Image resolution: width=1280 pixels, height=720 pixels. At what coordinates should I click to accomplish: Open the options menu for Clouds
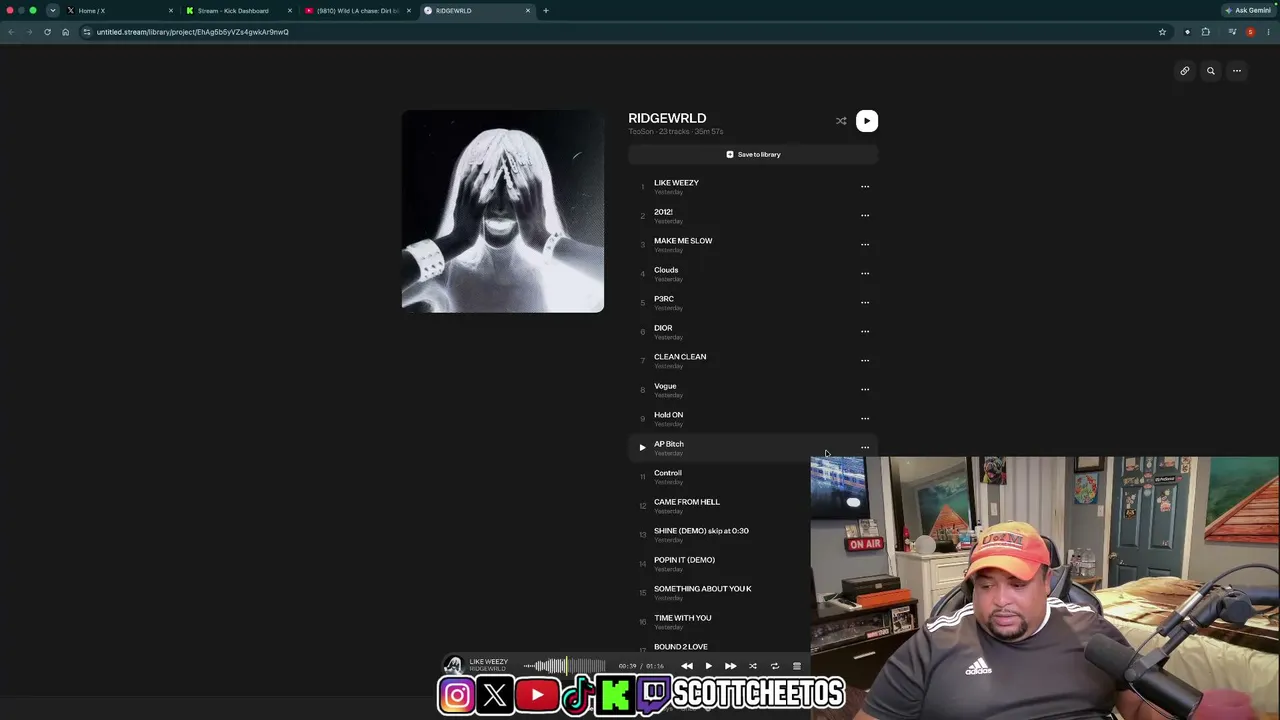pos(865,273)
